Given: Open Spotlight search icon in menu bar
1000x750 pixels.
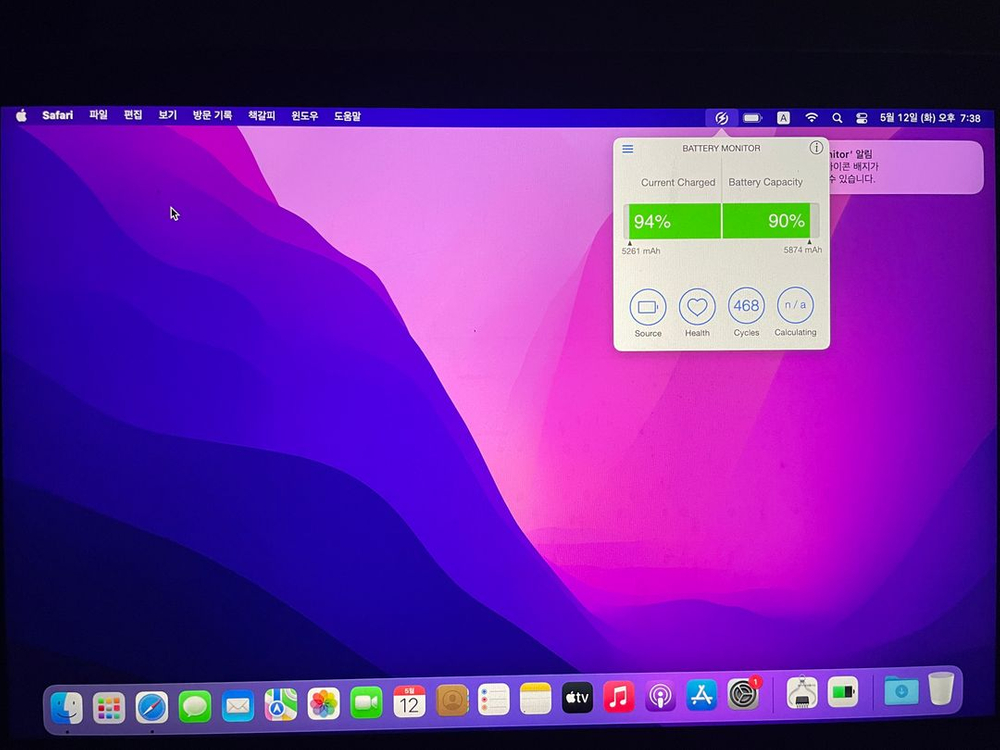Looking at the screenshot, I should 837,118.
